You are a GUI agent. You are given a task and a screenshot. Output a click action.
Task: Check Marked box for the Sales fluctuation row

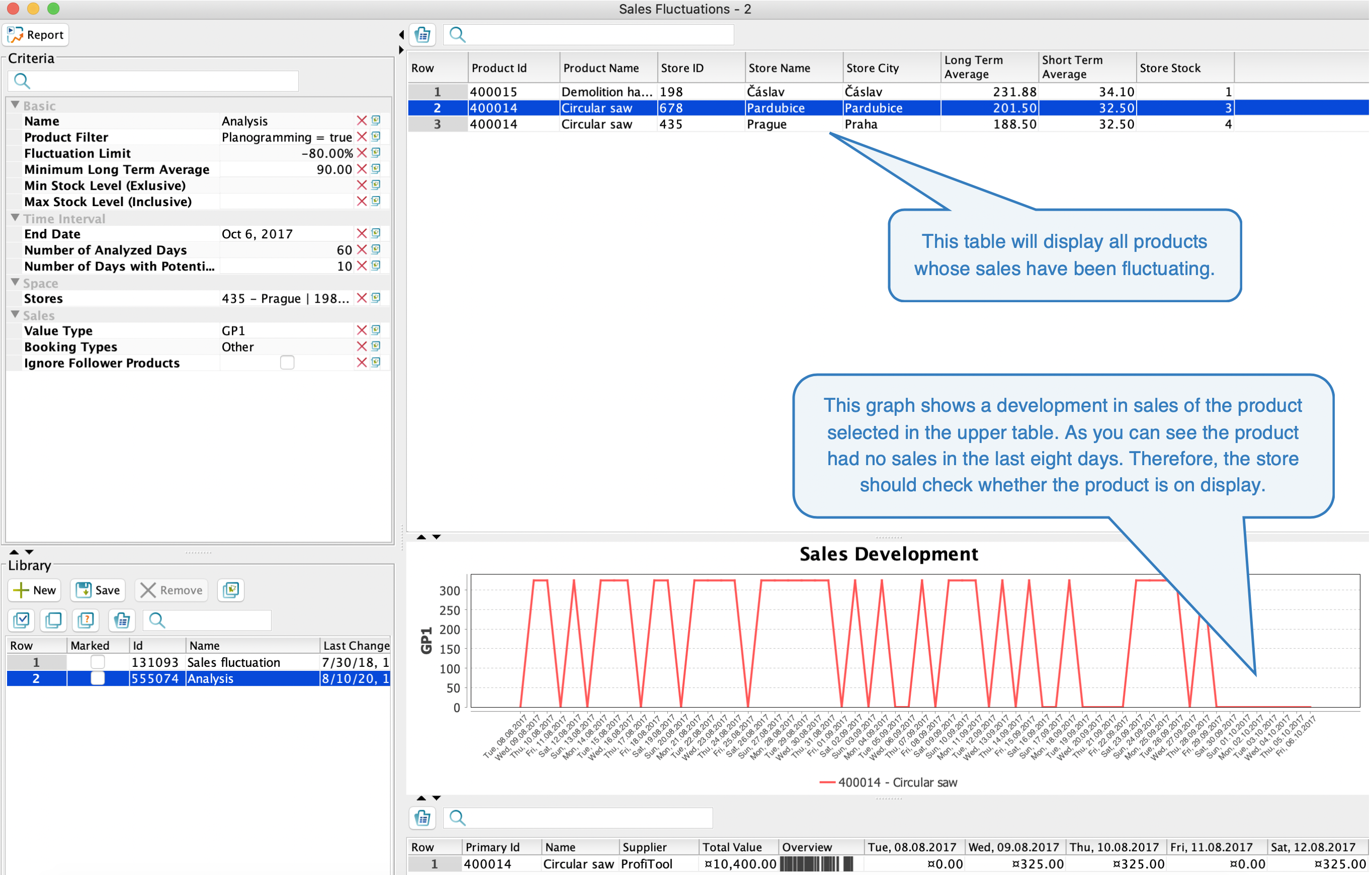tap(98, 662)
